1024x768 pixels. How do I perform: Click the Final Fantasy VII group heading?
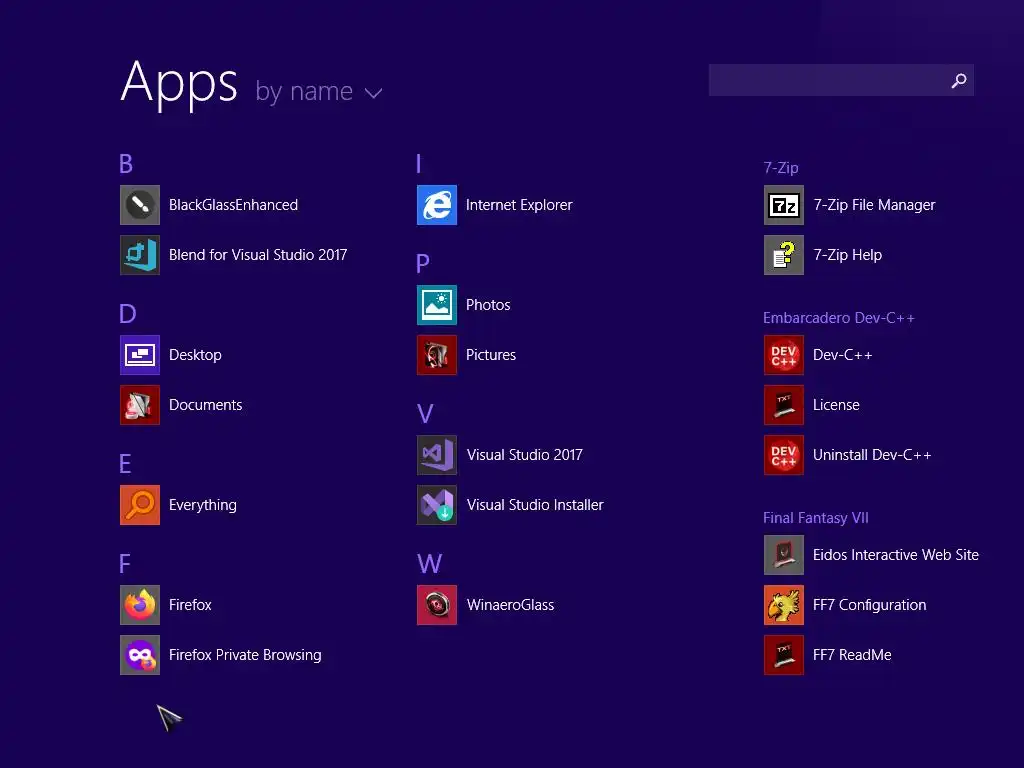point(816,518)
